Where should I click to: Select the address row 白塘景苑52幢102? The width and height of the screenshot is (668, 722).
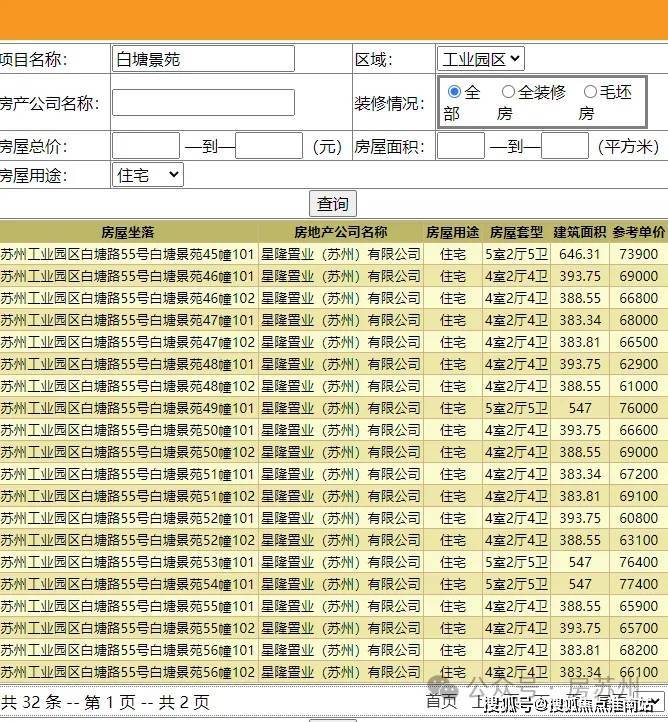[x=128, y=540]
